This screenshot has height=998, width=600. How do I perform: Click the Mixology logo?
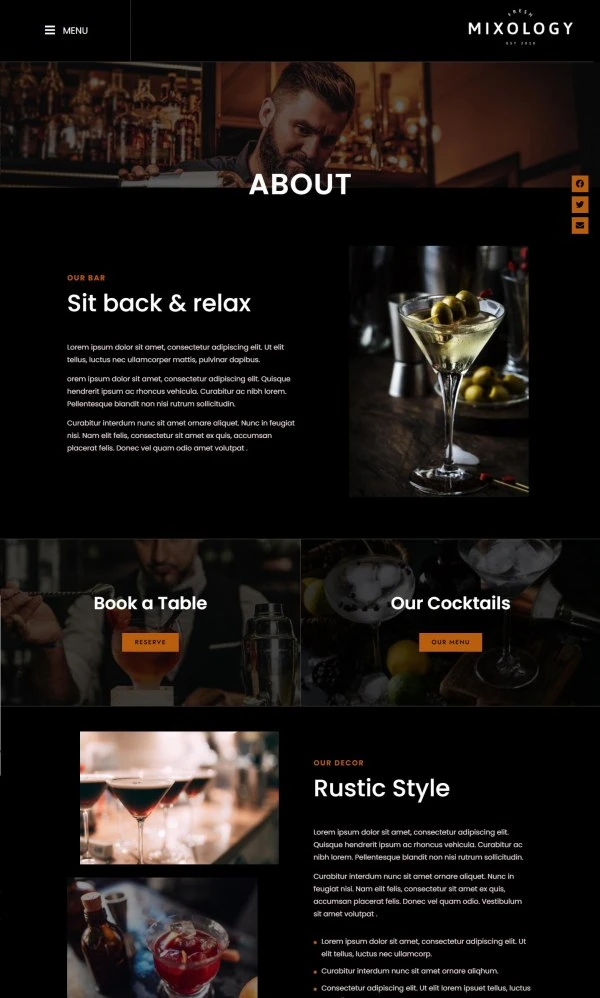tap(520, 28)
